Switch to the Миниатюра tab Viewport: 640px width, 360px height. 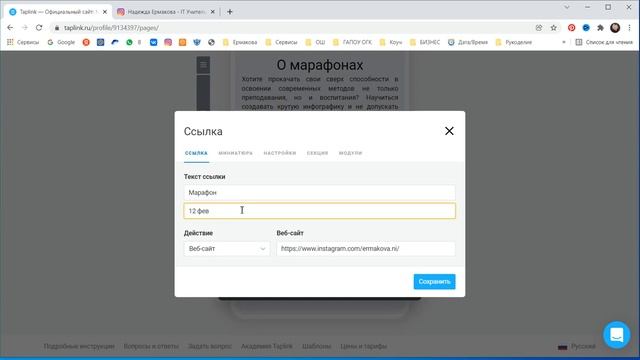236,153
